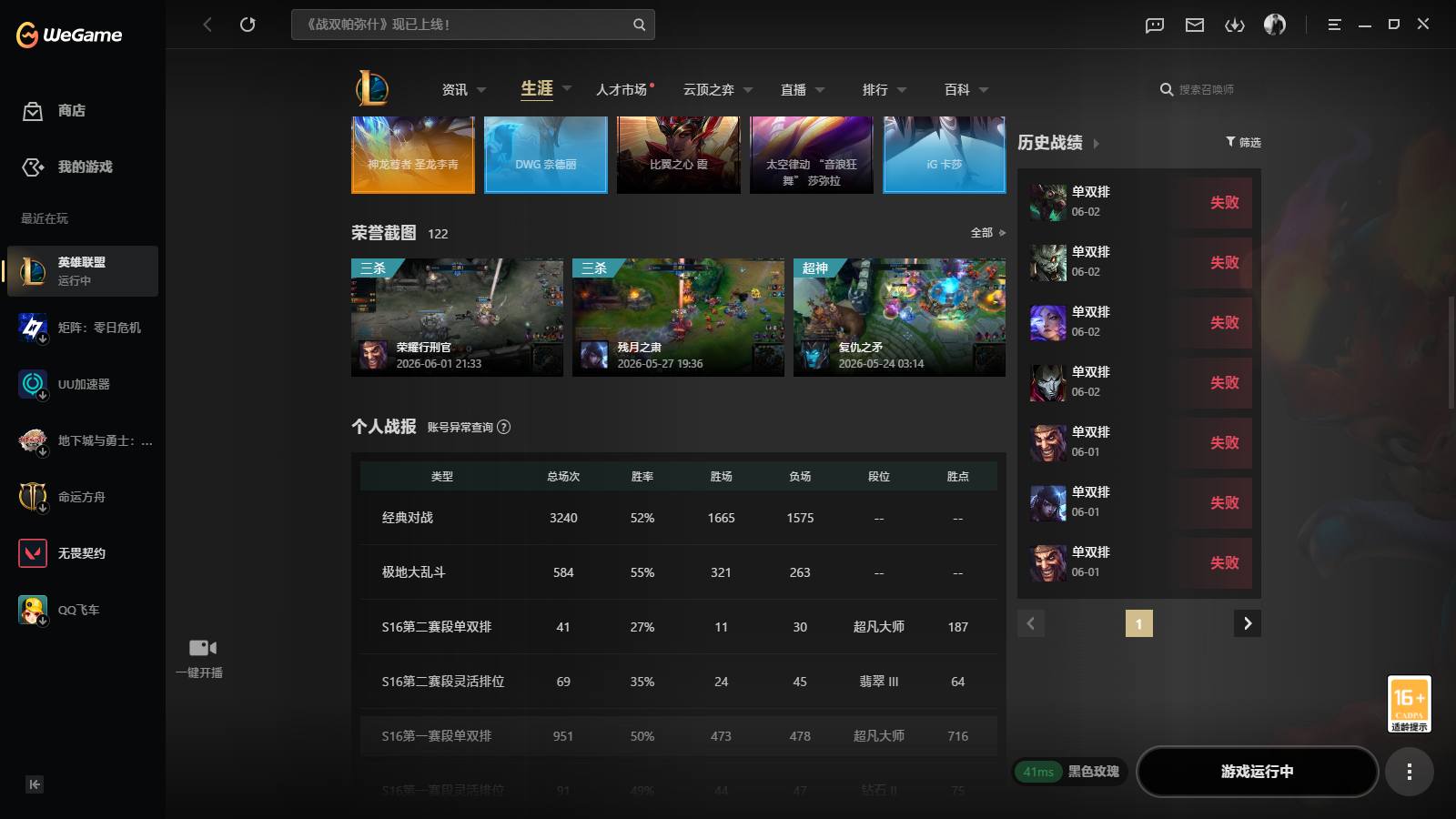Viewport: 1456px width, 819px height.
Task: Expand the 云顶之弈 dropdown menu
Action: click(x=748, y=90)
